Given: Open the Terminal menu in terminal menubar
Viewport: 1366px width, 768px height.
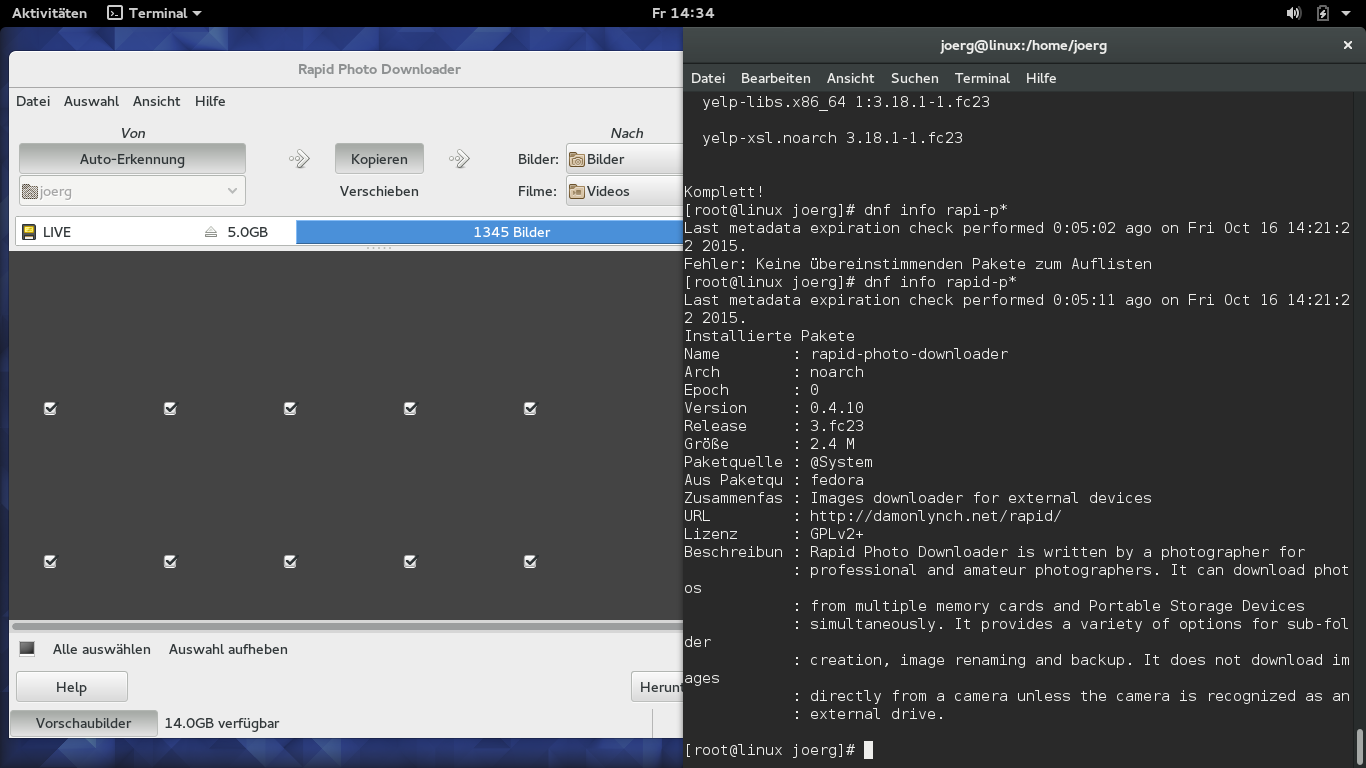Looking at the screenshot, I should coord(983,78).
